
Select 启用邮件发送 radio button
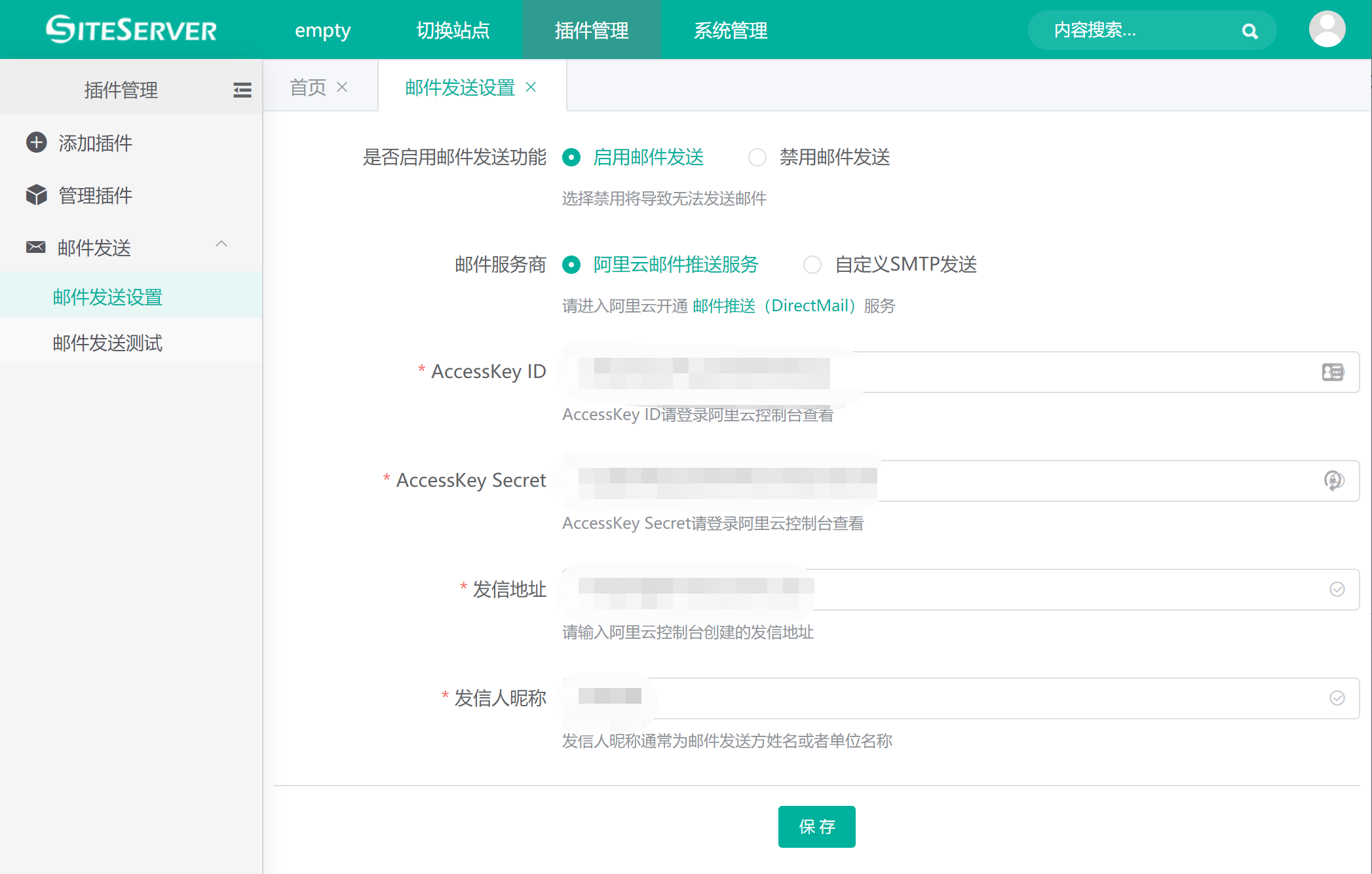(x=571, y=157)
